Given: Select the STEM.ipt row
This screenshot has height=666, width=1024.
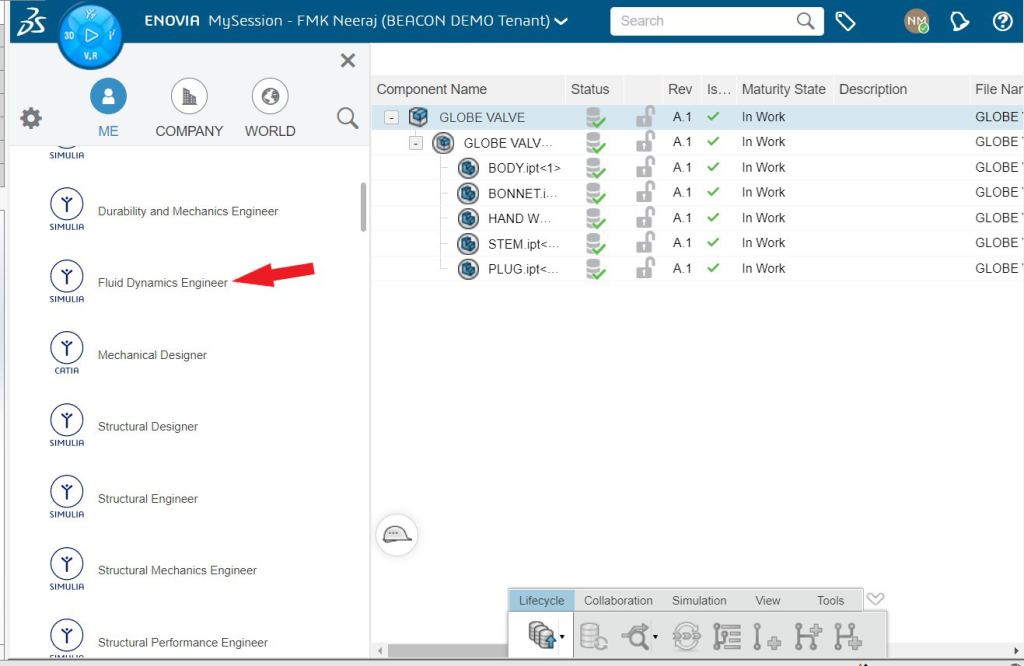Looking at the screenshot, I should [697, 243].
